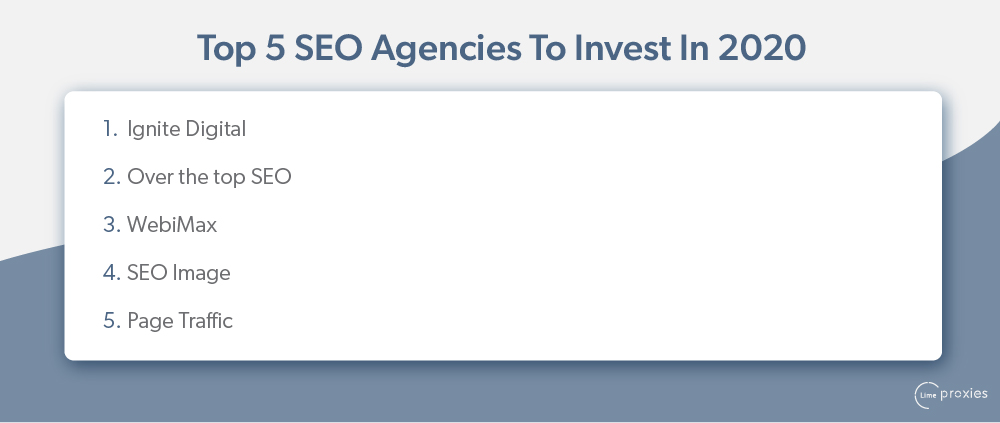This screenshot has width=1000, height=423.
Task: Click 'Top 5' at the heading start
Action: 242,49
